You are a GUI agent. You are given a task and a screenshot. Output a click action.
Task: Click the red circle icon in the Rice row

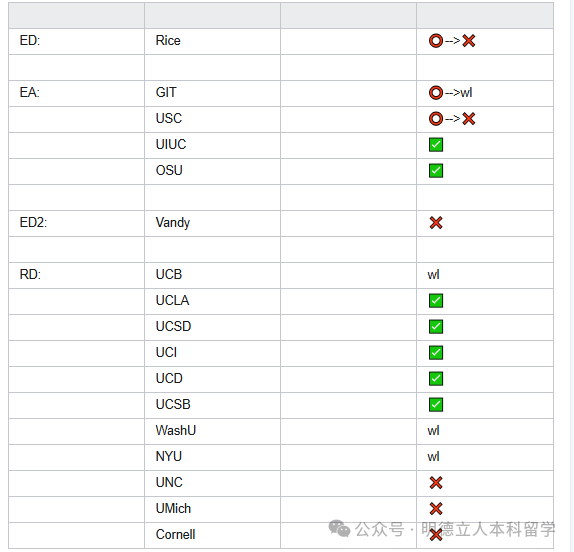(x=436, y=41)
